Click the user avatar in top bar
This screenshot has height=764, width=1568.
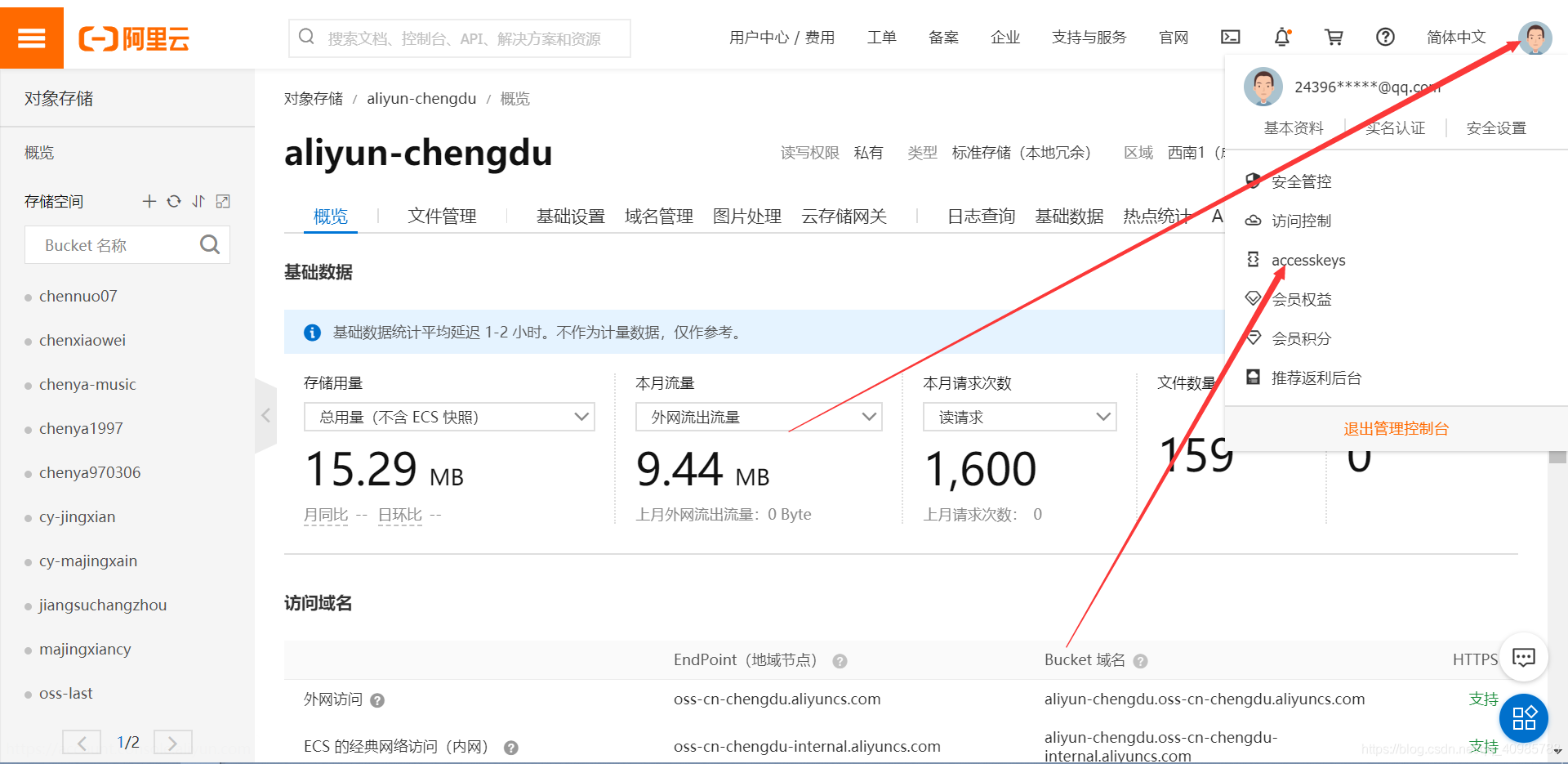pos(1535,38)
